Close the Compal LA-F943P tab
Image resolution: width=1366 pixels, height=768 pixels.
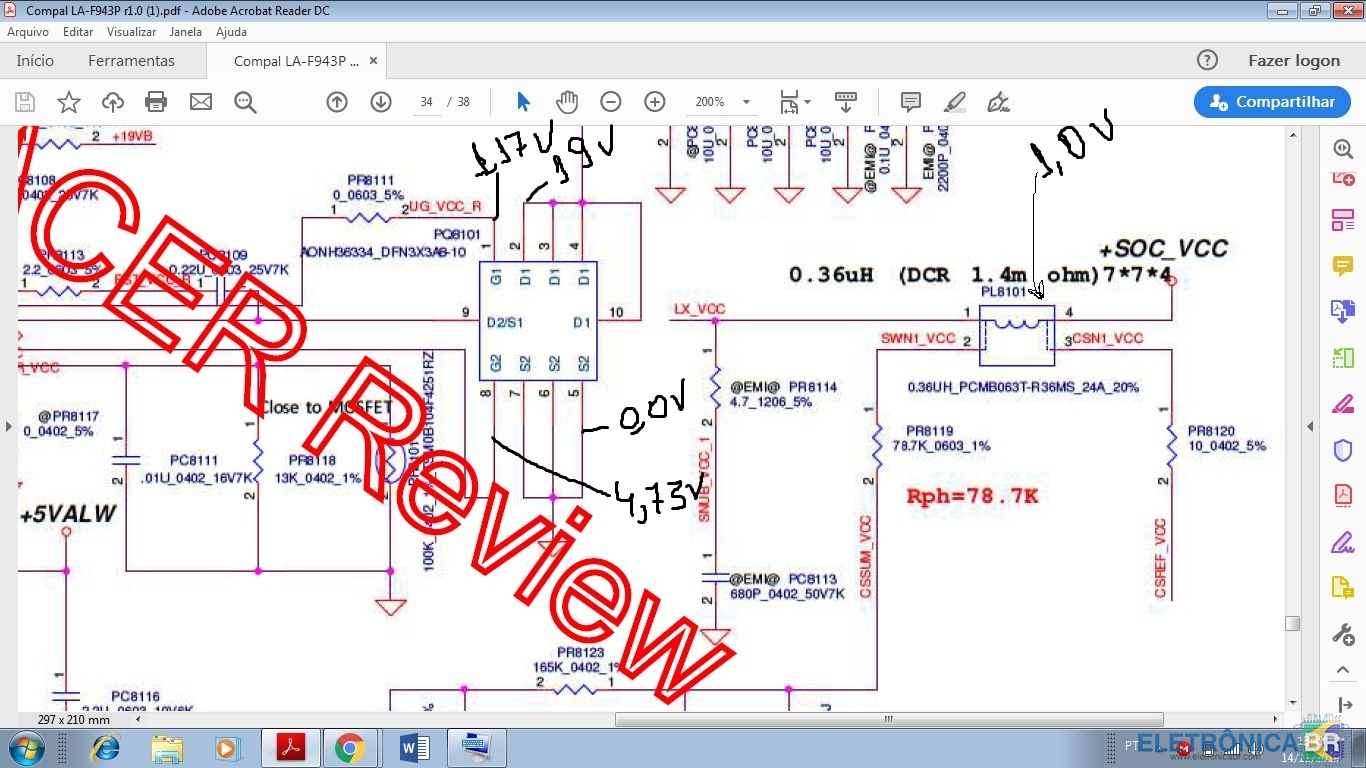tap(373, 61)
